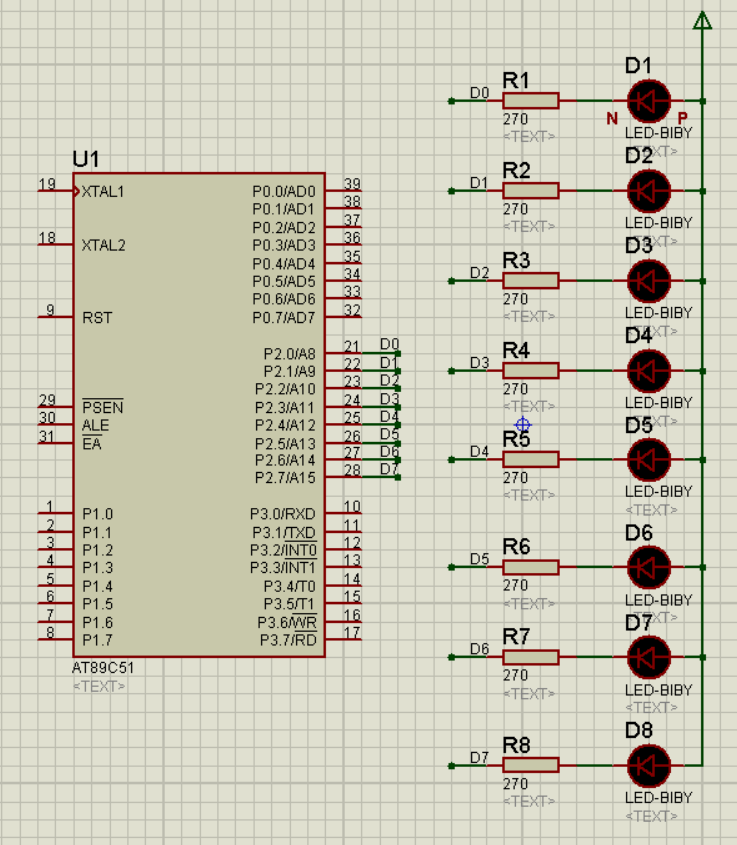Click the P1.0 pin label
The width and height of the screenshot is (737, 845).
pyautogui.click(x=98, y=514)
